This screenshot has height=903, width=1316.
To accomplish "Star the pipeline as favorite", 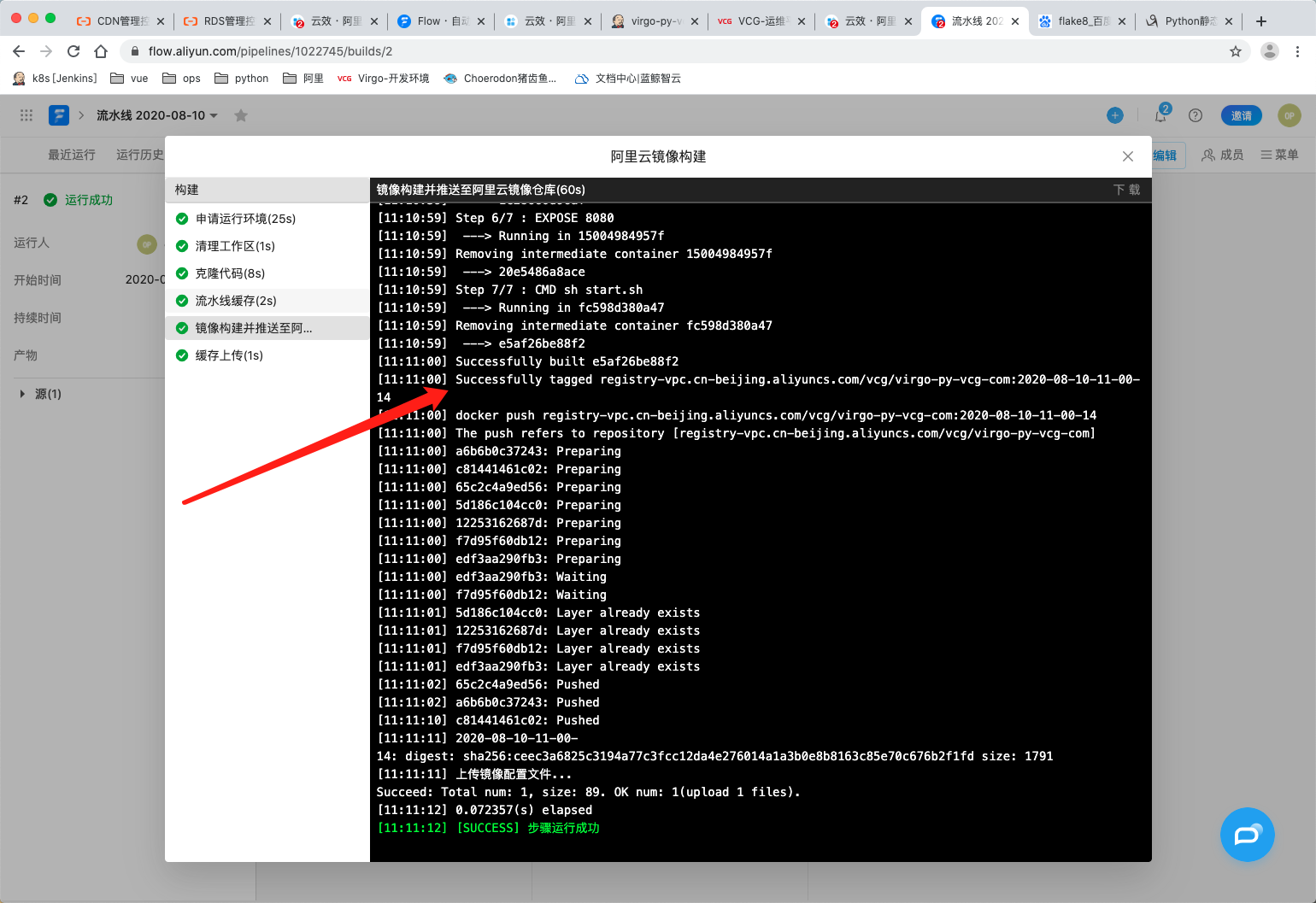I will (241, 115).
